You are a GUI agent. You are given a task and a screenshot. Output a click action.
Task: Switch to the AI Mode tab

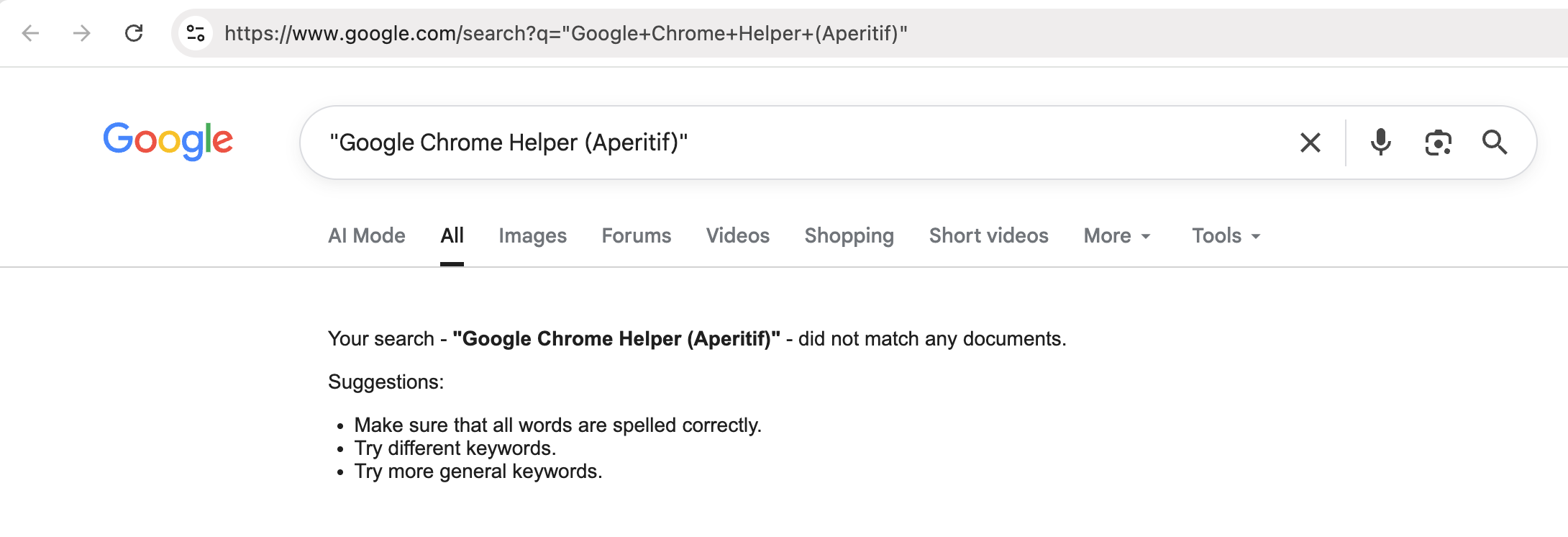367,235
